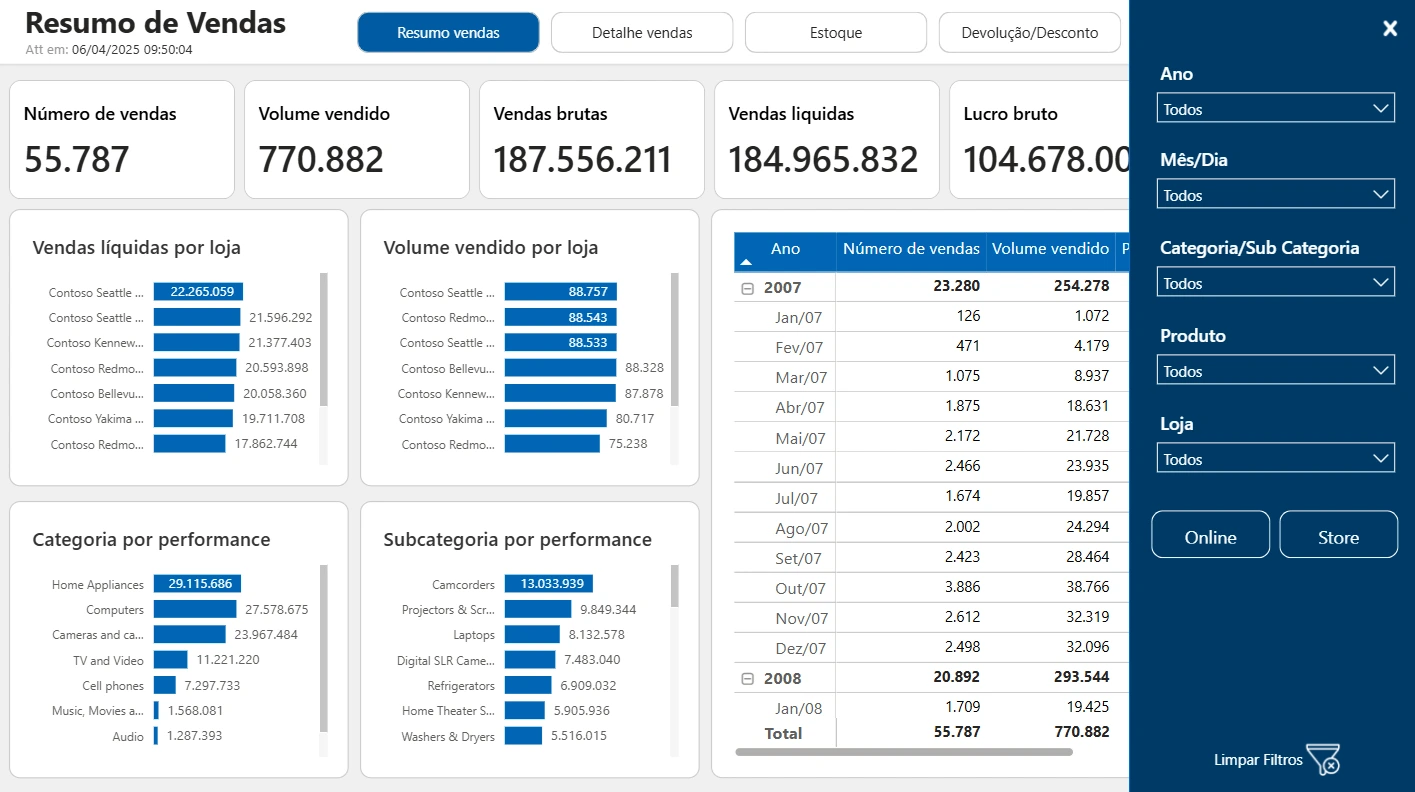Select the Home Appliances bar
Screen dimensions: 1415x792
click(x=197, y=584)
